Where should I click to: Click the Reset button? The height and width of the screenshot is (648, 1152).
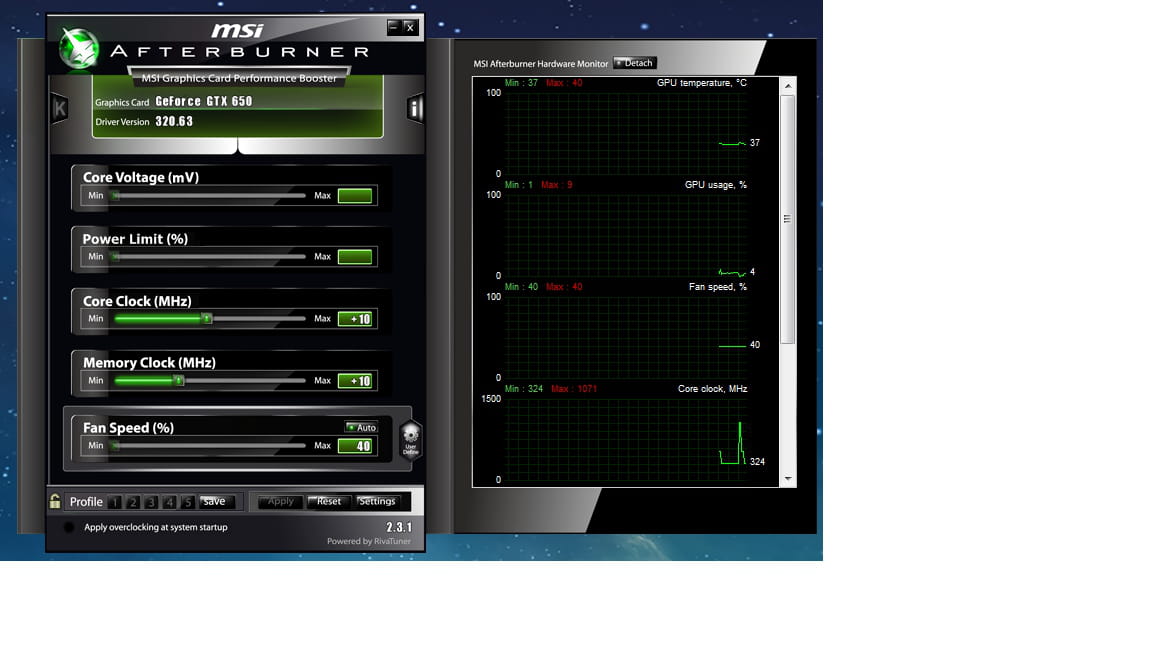[x=328, y=502]
